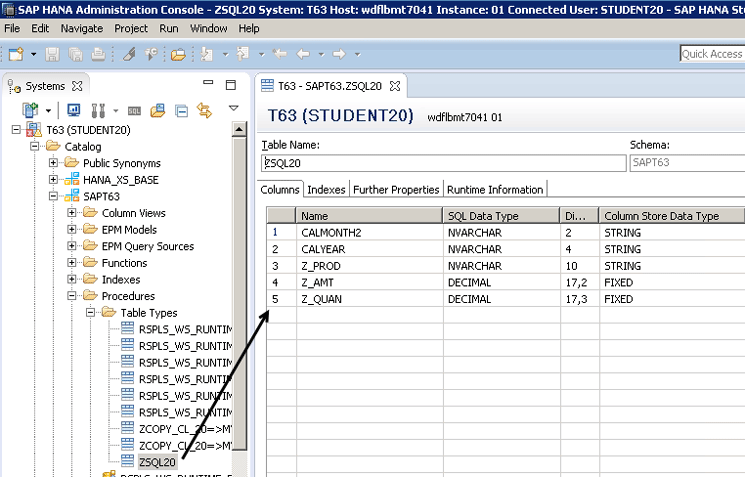Screen dimensions: 745x477
Task: Open the Next Annotation dropdown arrow
Action: click(226, 54)
